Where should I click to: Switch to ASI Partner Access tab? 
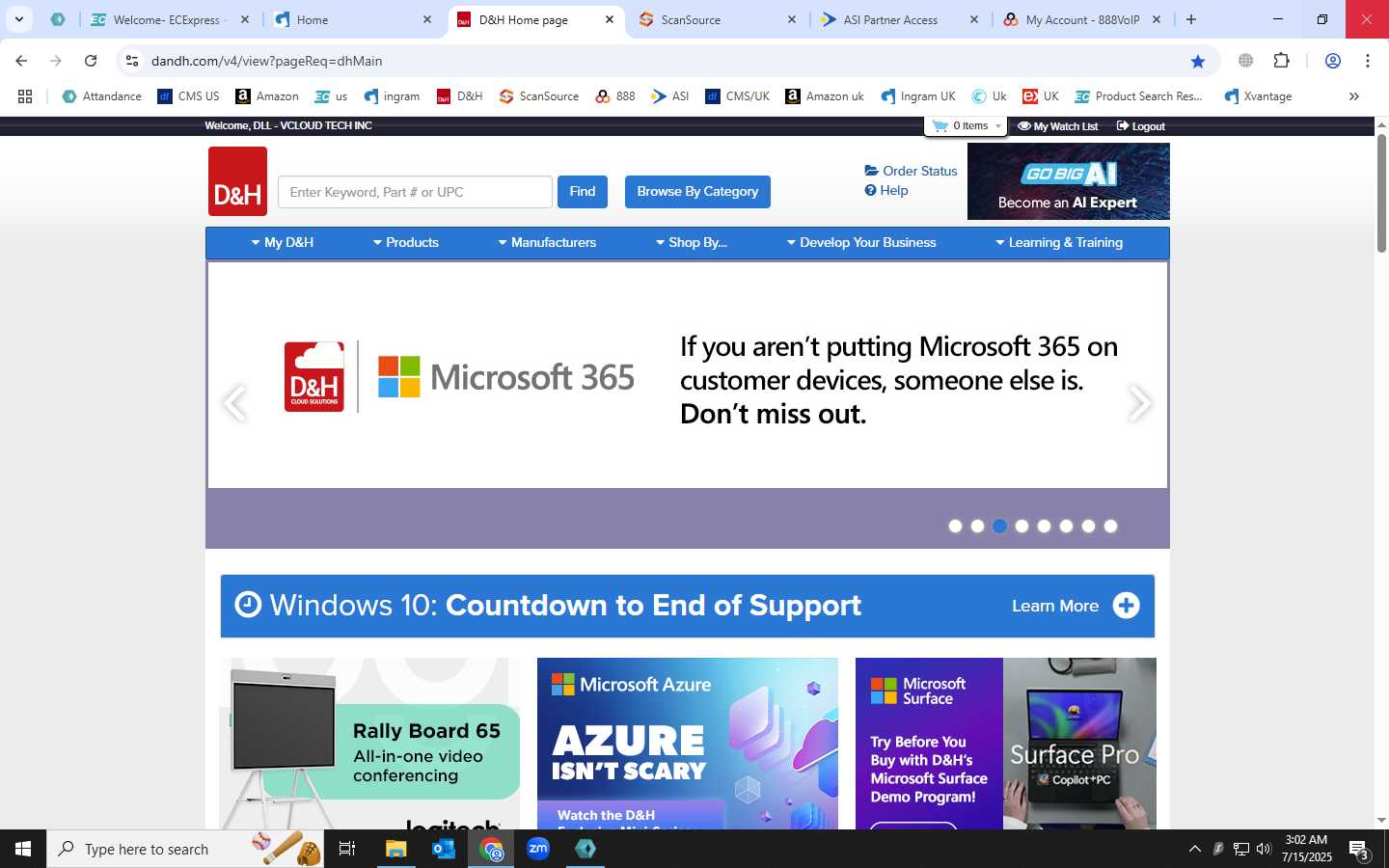tap(899, 19)
